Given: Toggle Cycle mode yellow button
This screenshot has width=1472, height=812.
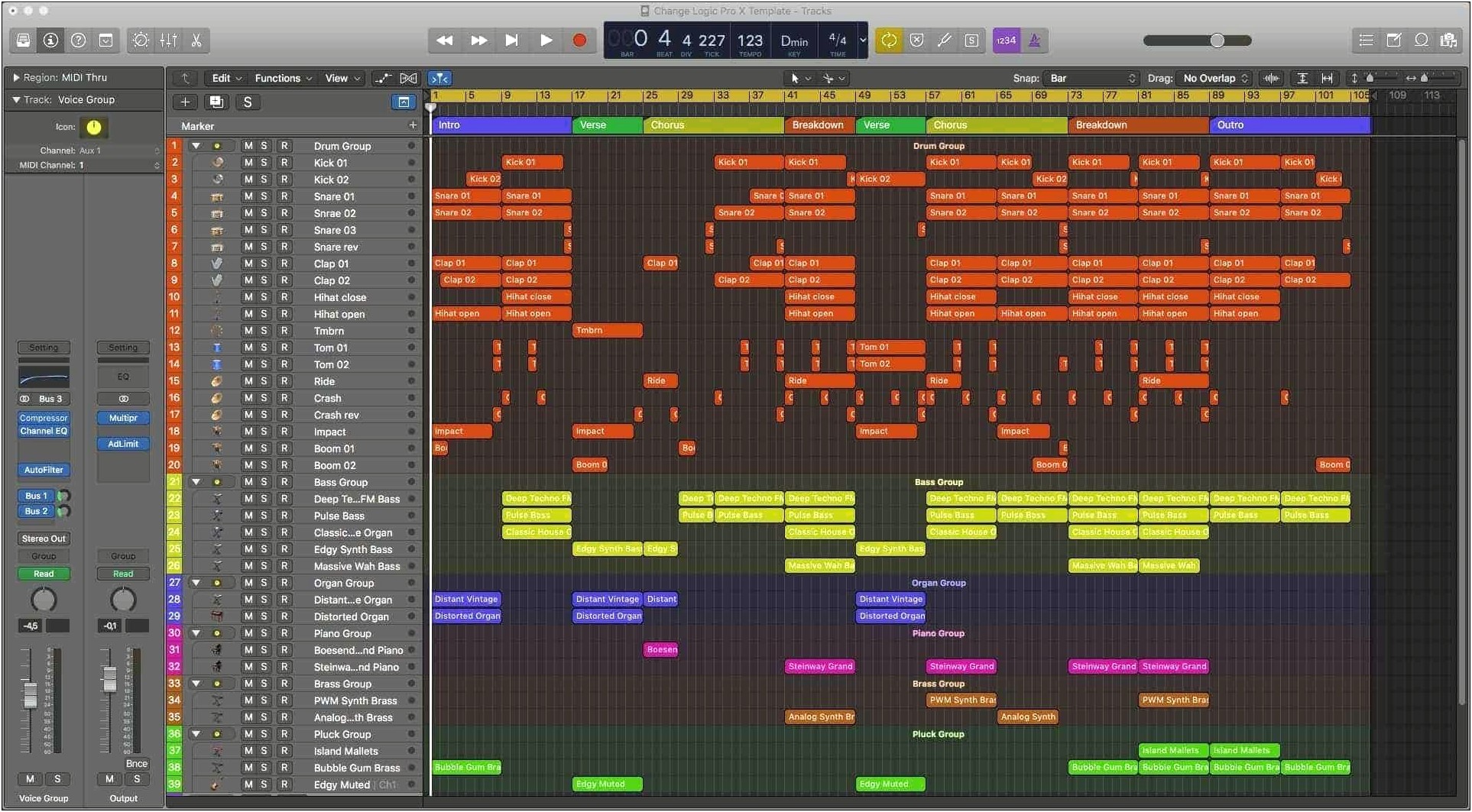Looking at the screenshot, I should (889, 40).
